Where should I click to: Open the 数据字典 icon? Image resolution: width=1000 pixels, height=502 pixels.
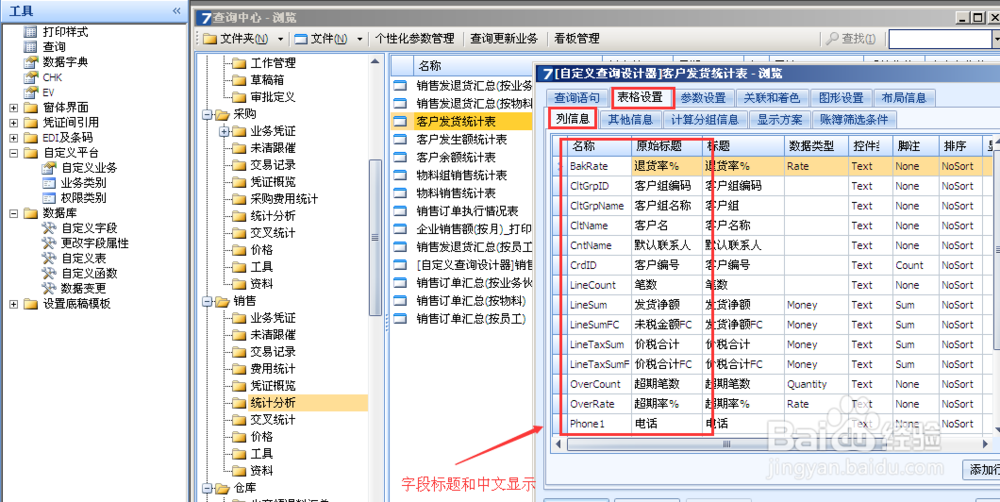coord(30,63)
